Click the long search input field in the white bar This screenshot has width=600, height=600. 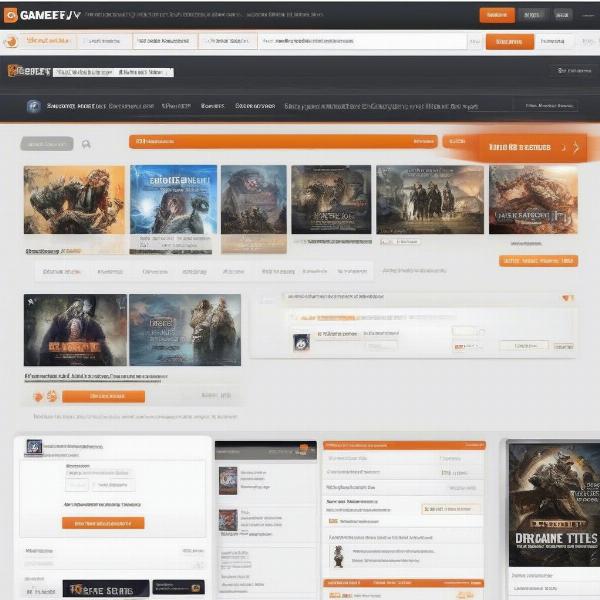[x=362, y=41]
